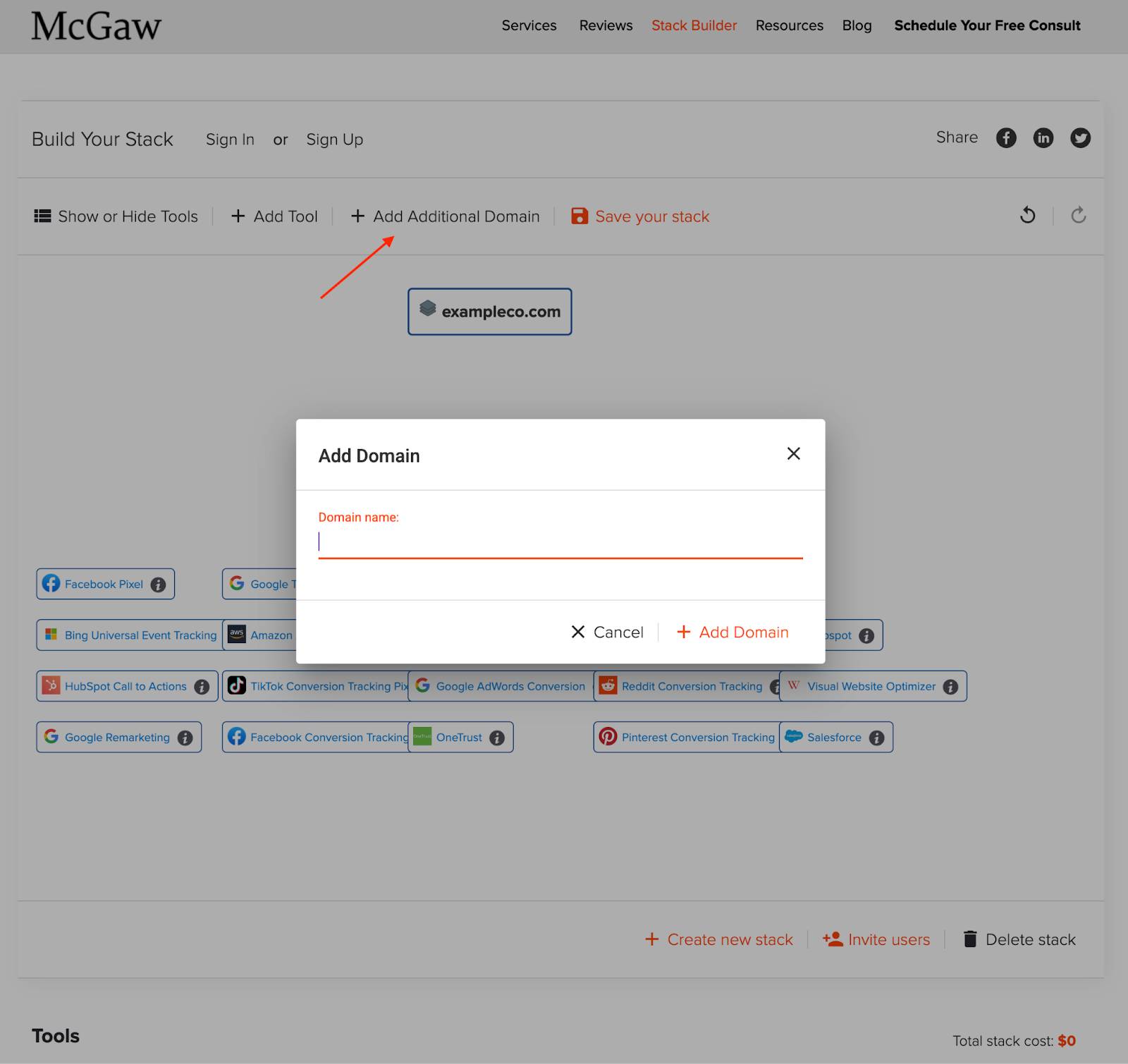Toggle Show or Hide Tools
Screen dimensions: 1128x1064
[x=116, y=216]
